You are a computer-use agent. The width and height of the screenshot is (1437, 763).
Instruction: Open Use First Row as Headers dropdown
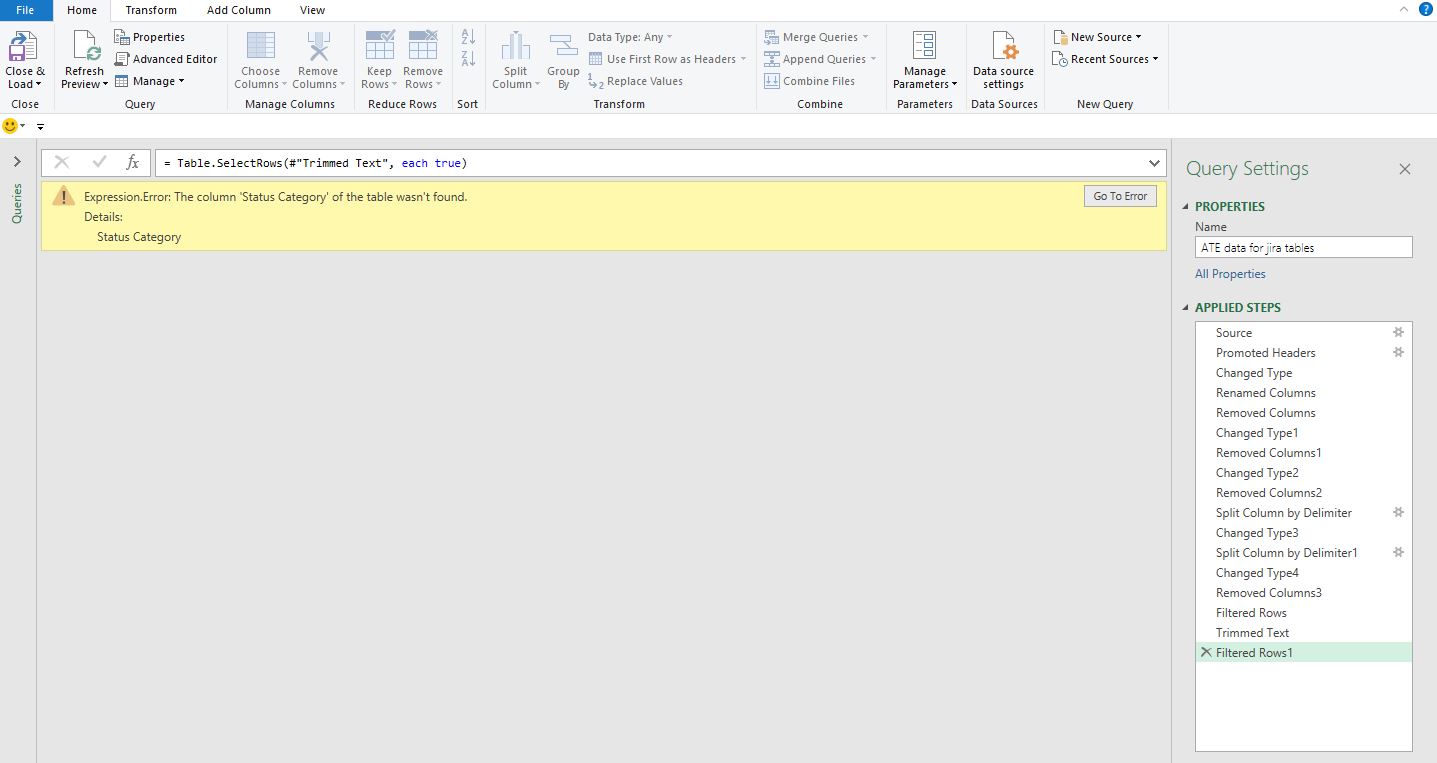coord(667,59)
